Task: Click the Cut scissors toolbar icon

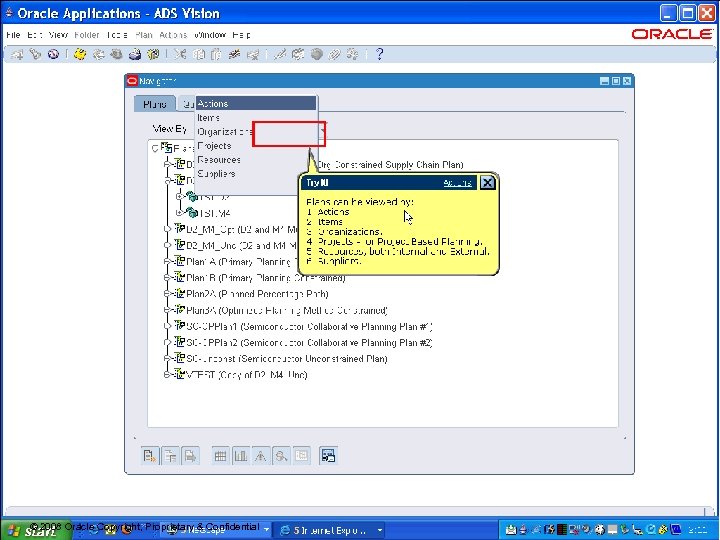Action: (180, 54)
